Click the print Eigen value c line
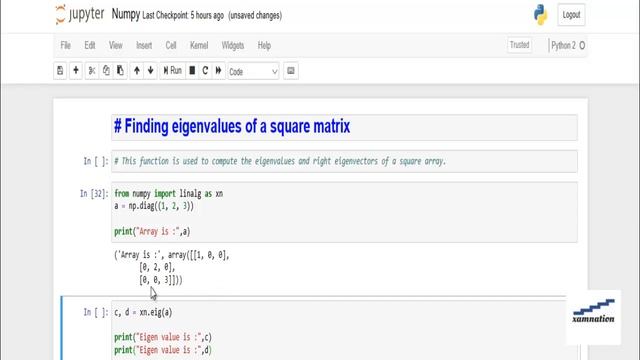This screenshot has height=360, width=640. click(163, 337)
